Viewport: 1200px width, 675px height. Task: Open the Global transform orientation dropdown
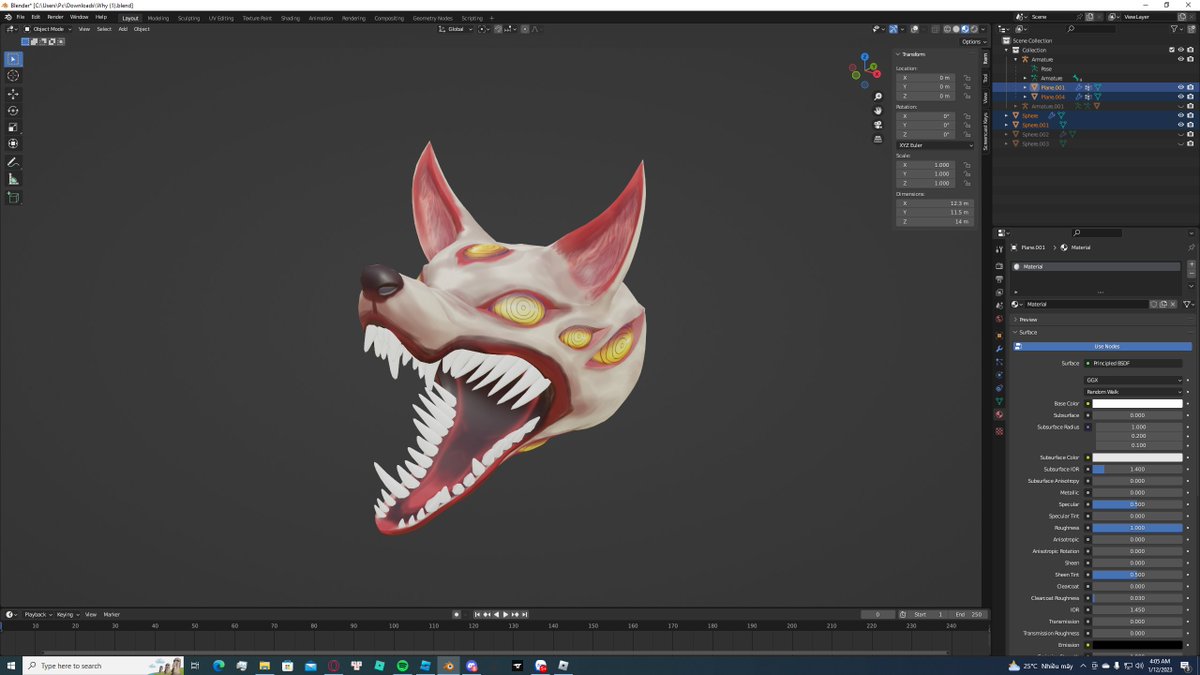(x=456, y=29)
